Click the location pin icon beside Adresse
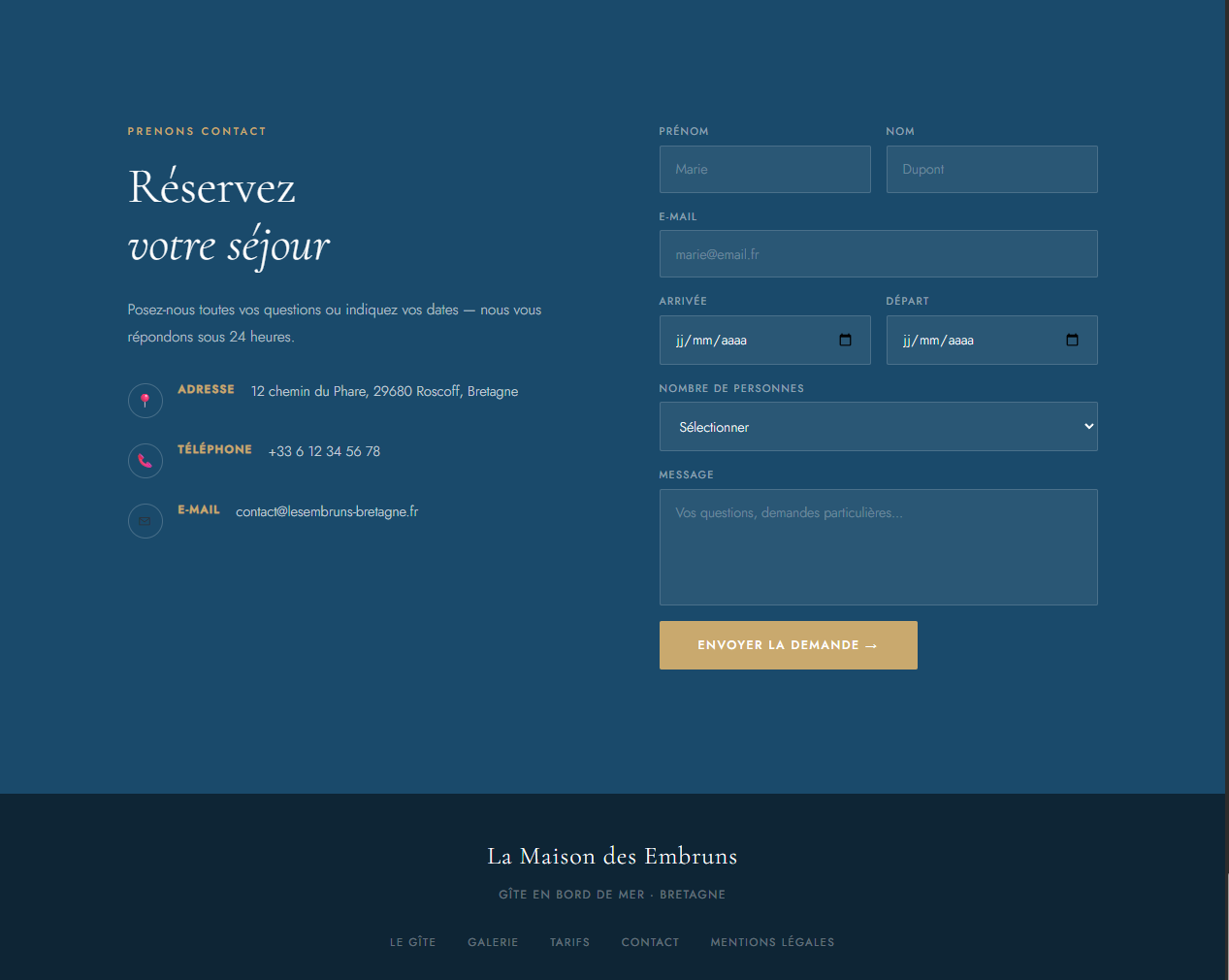 pos(146,400)
